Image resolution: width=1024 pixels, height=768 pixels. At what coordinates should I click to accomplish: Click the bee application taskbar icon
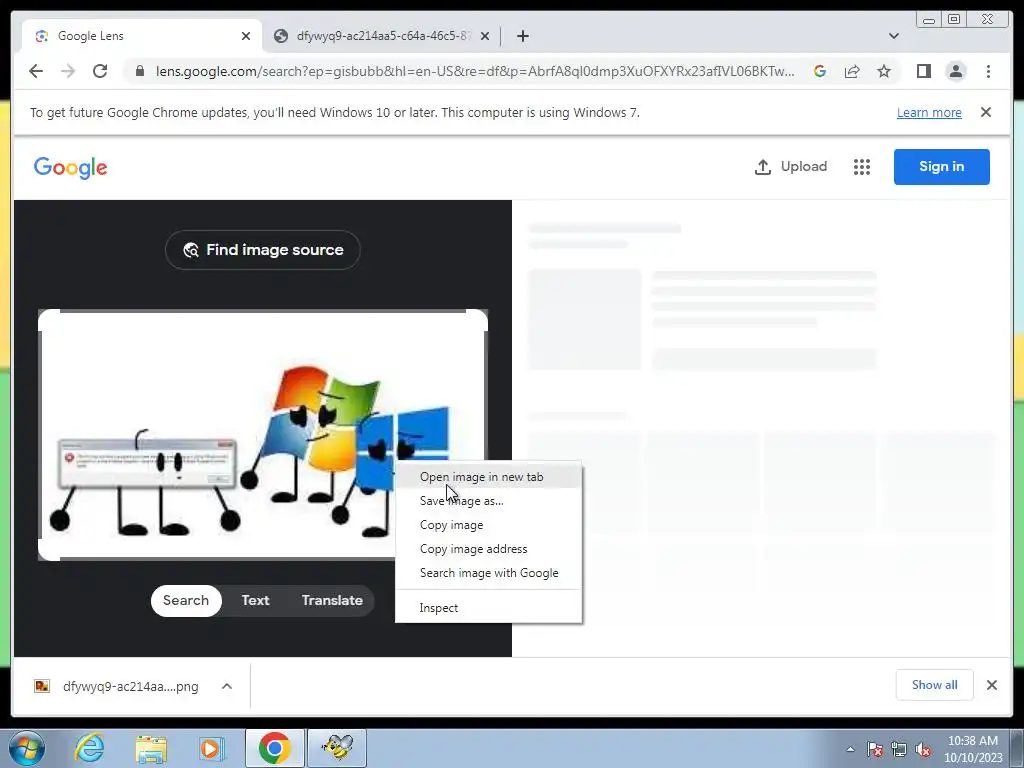[x=337, y=748]
